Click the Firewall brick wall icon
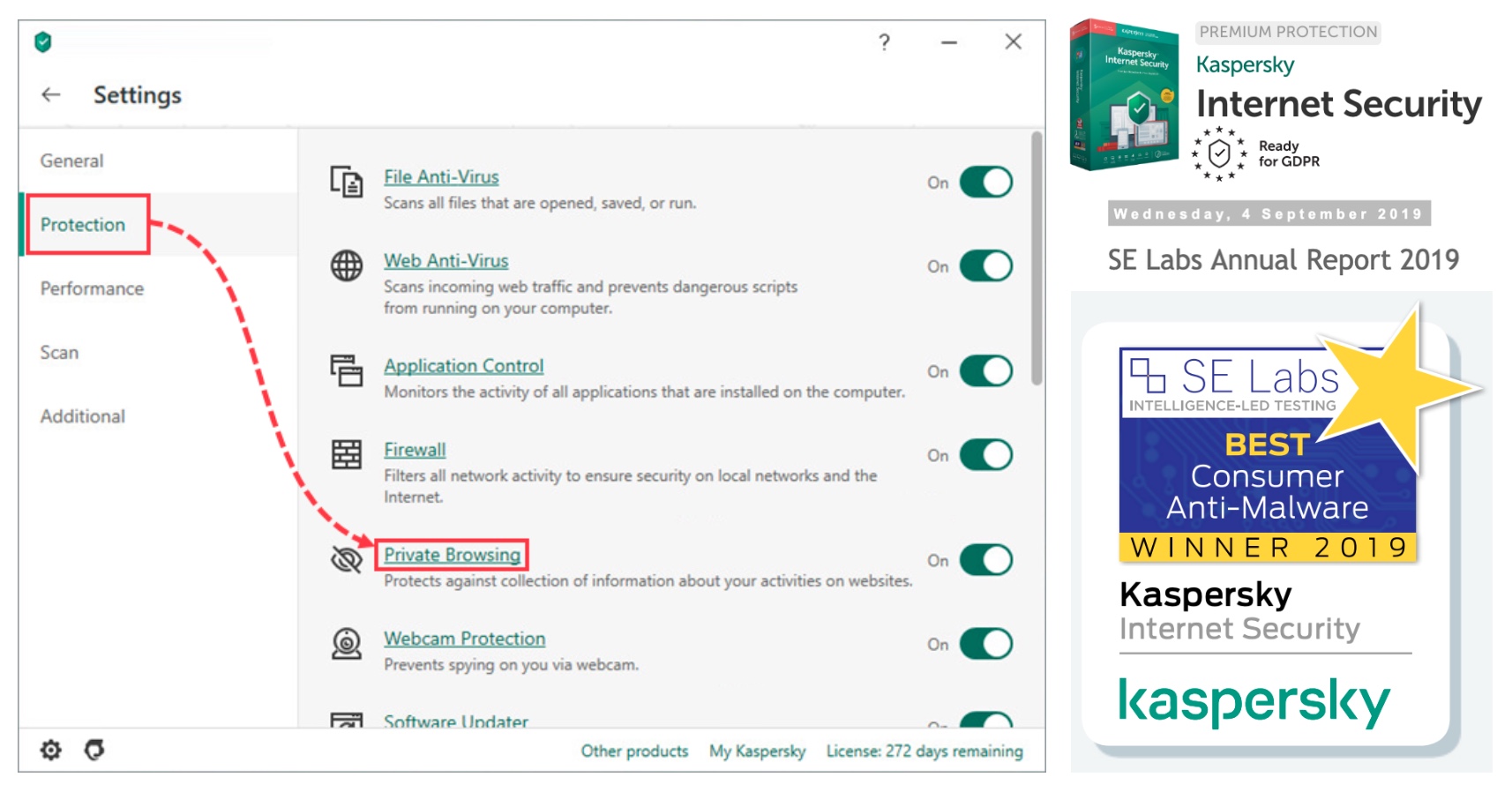Image resolution: width=1512 pixels, height=792 pixels. [x=347, y=454]
